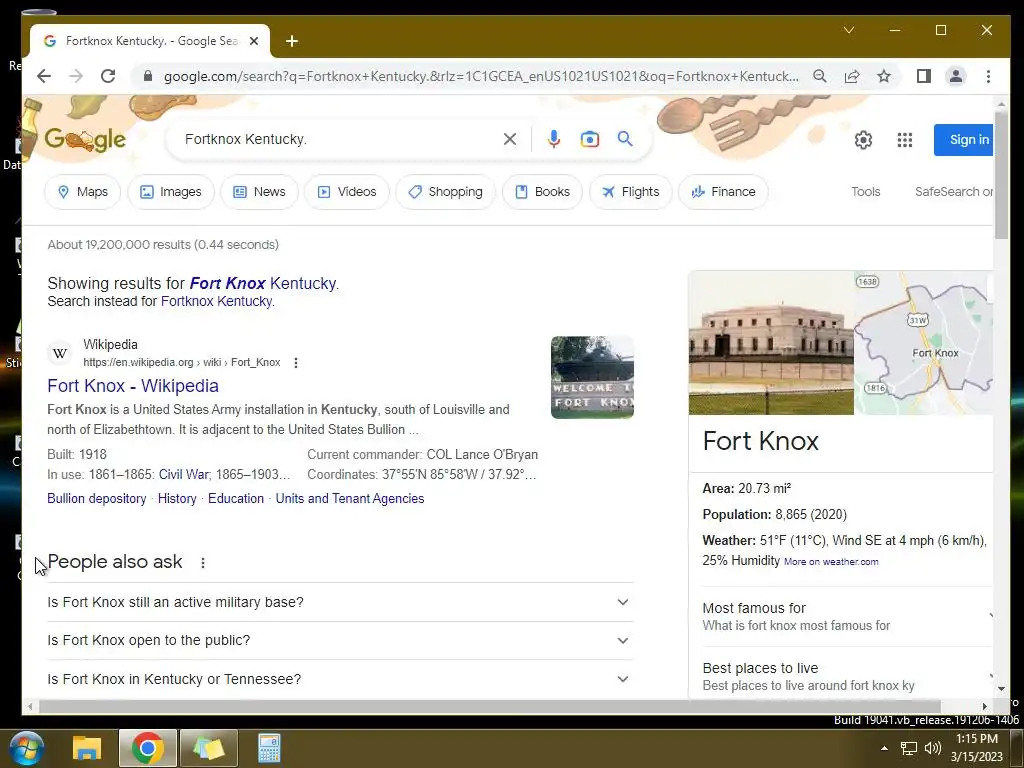The image size is (1024, 768).
Task: Open the site info padlock icon
Action: coord(148,76)
